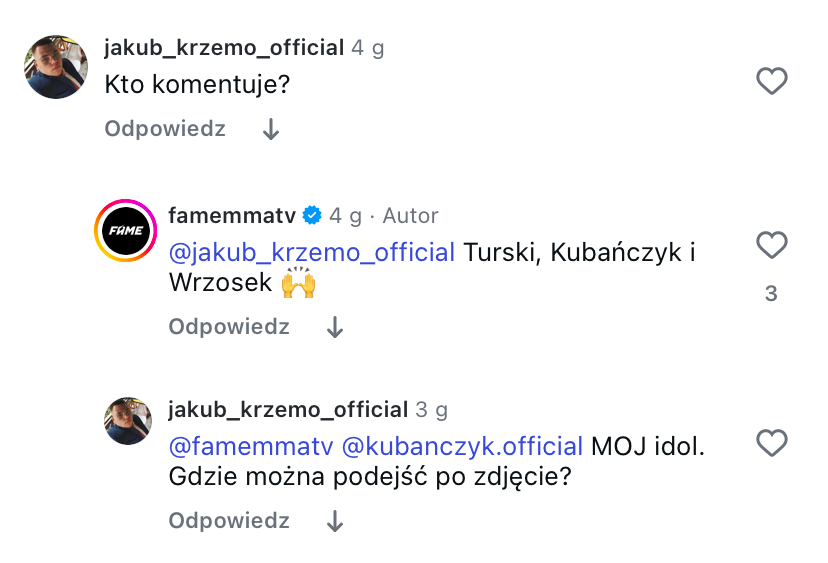The height and width of the screenshot is (563, 828).
Task: Open the FAME logo profile picture
Action: pyautogui.click(x=126, y=230)
